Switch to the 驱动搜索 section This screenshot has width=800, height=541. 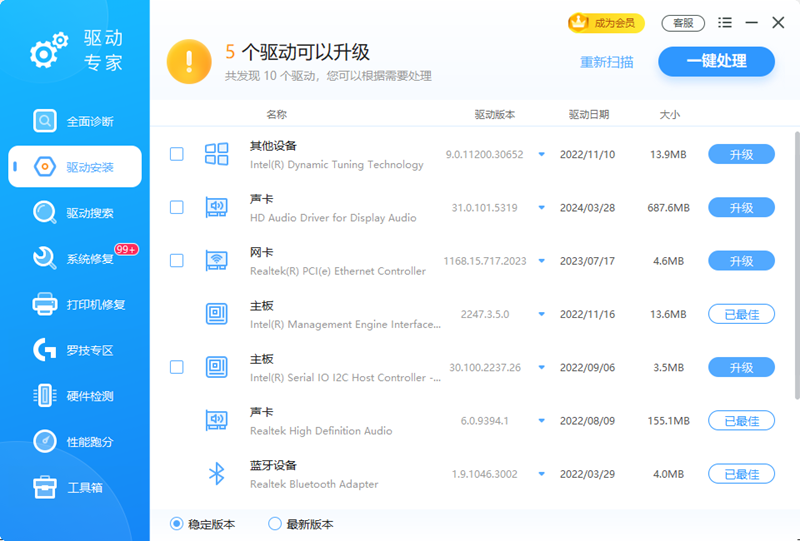click(75, 212)
